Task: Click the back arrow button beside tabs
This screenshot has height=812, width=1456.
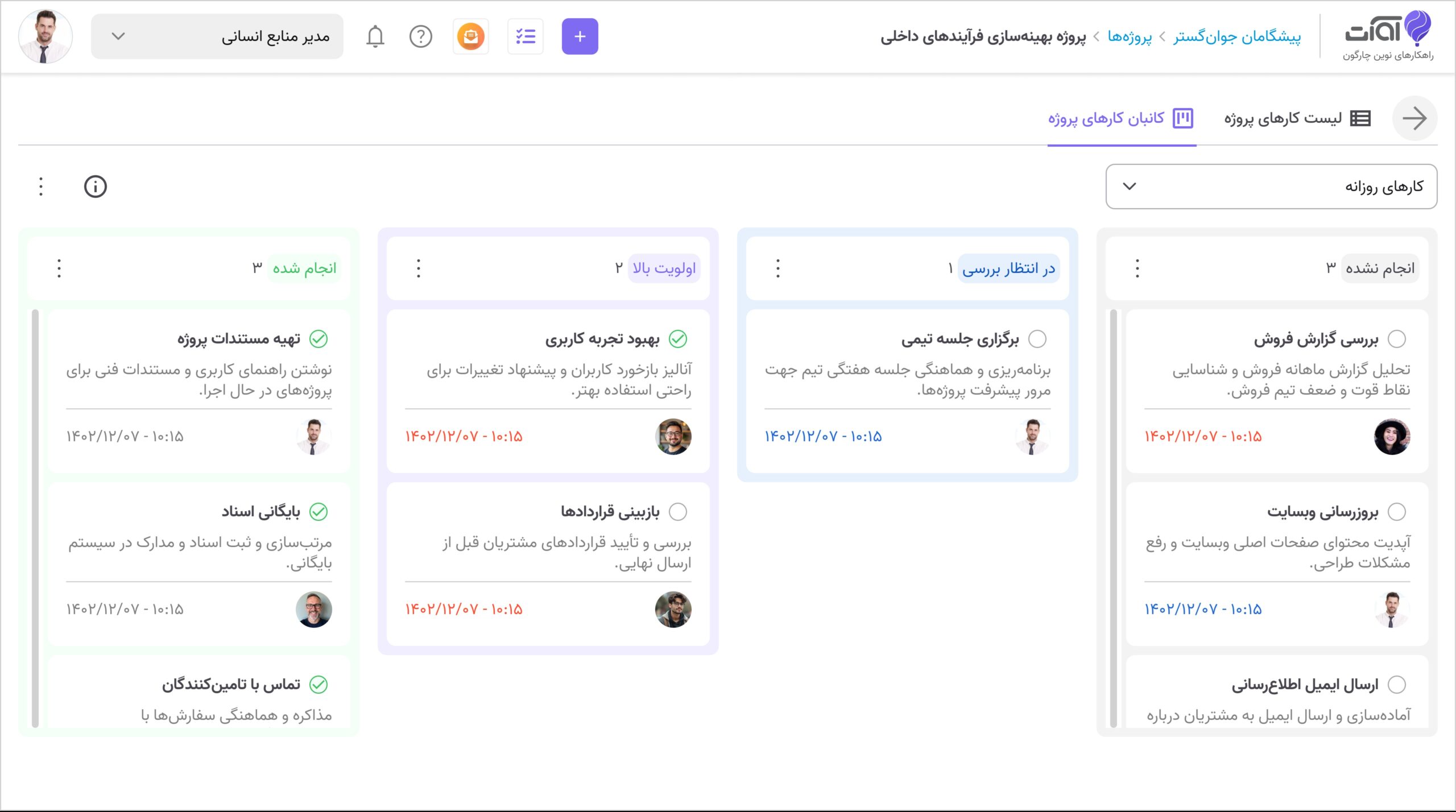Action: pos(1414,118)
